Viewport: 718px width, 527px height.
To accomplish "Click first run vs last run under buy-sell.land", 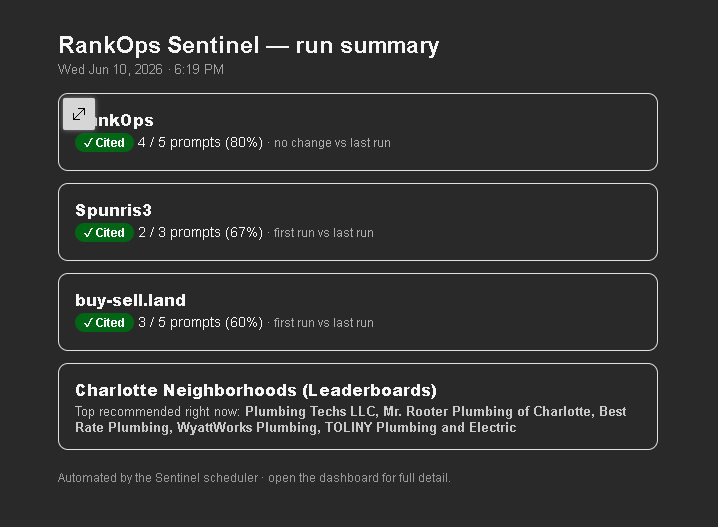I will click(324, 323).
